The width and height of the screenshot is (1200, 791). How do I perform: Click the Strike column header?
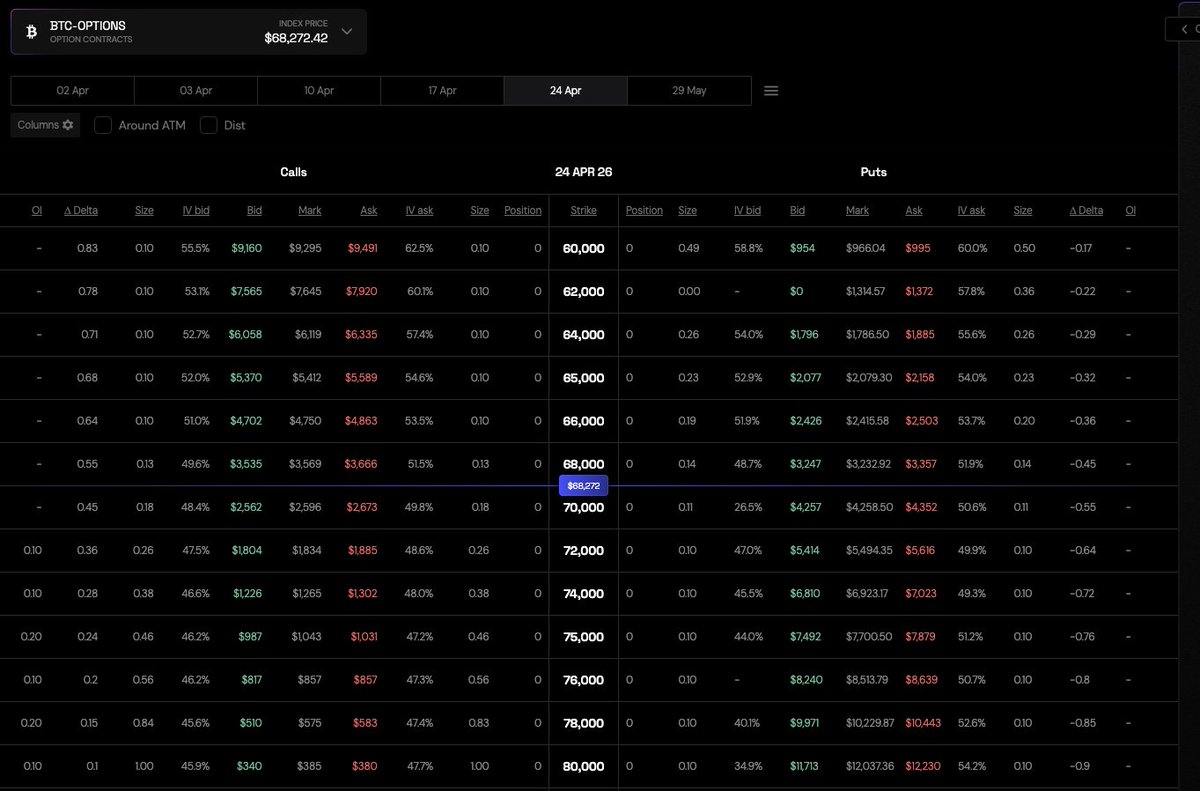[x=583, y=211]
